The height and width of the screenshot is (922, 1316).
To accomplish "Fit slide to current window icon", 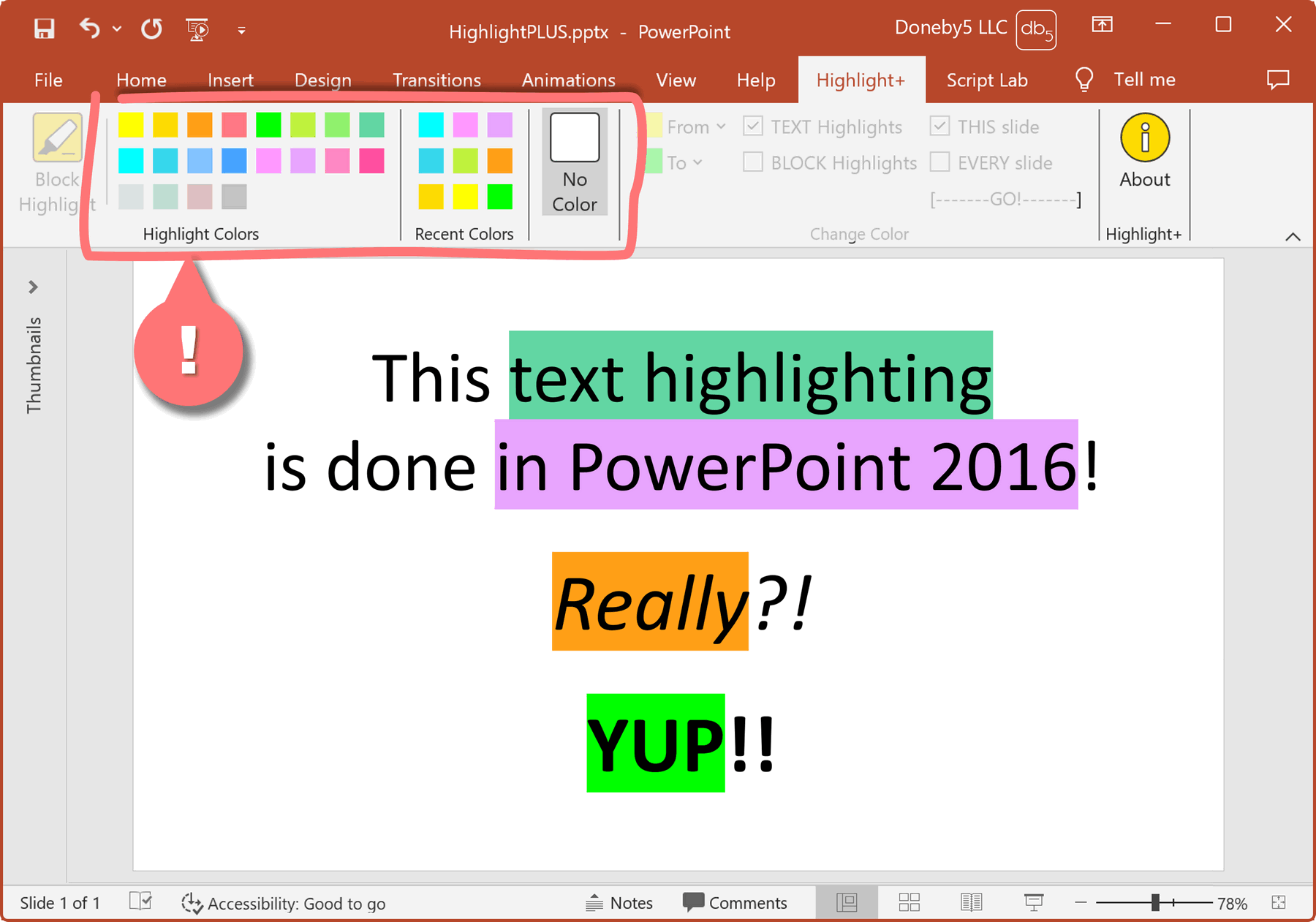I will coord(1279,903).
